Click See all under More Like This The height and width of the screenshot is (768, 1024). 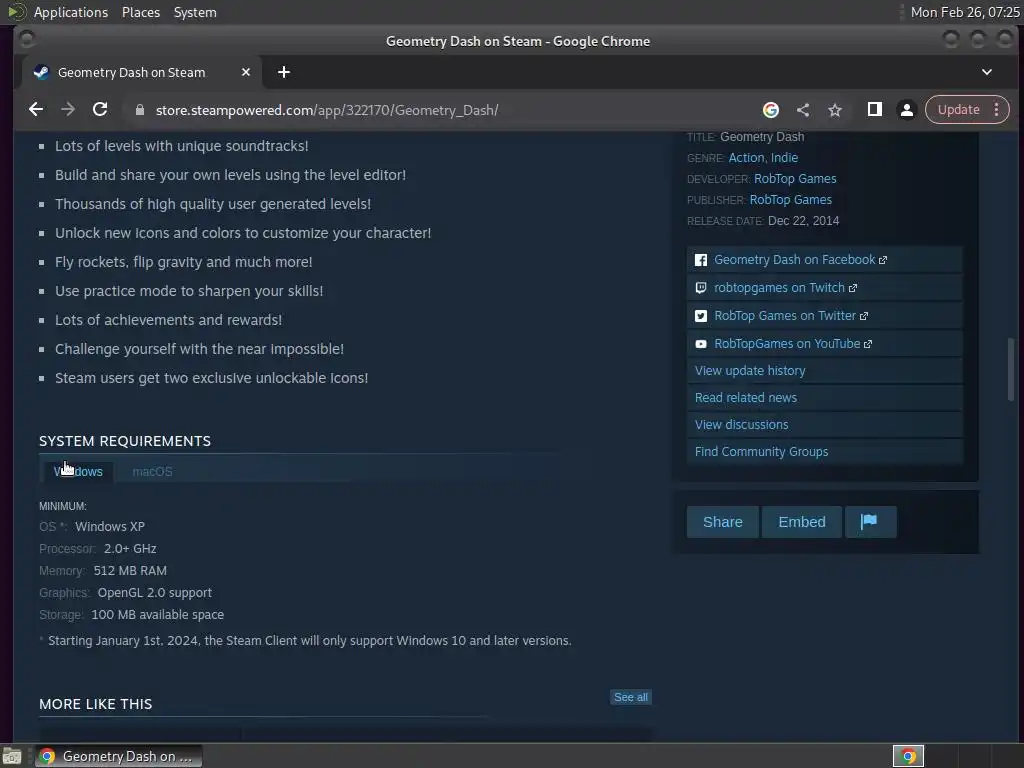(631, 697)
